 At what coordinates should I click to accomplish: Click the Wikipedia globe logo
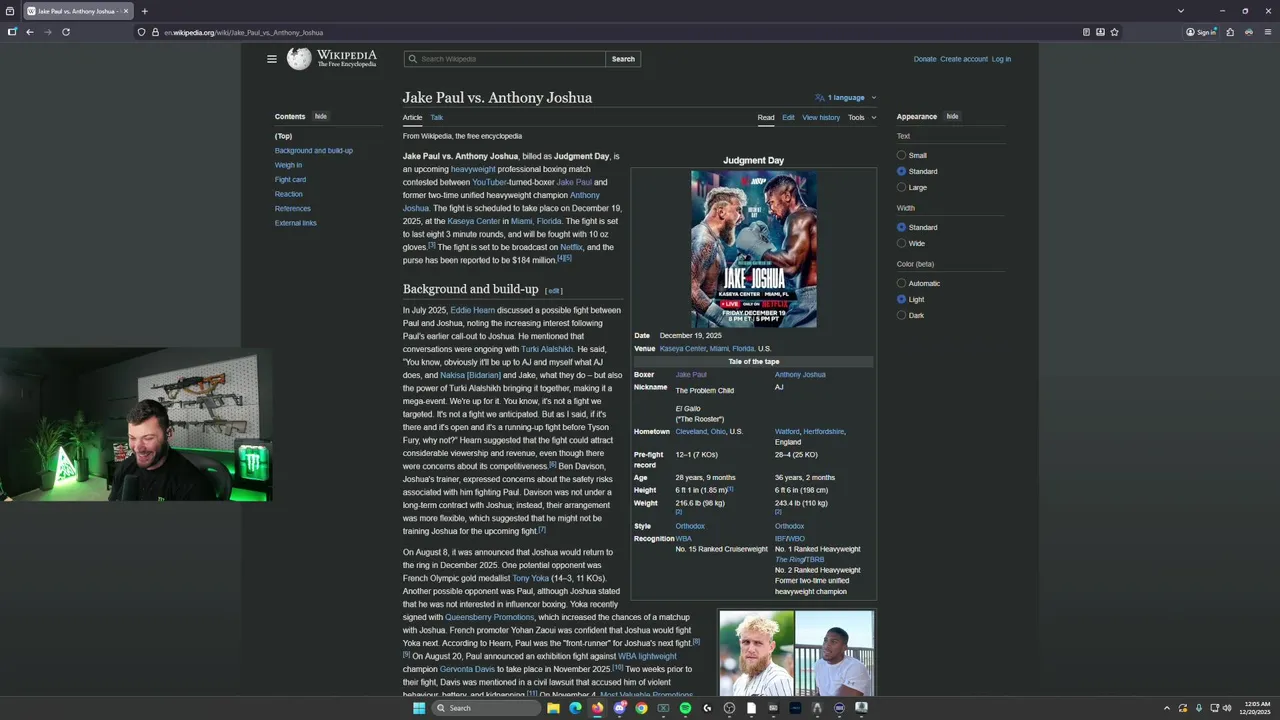click(299, 59)
